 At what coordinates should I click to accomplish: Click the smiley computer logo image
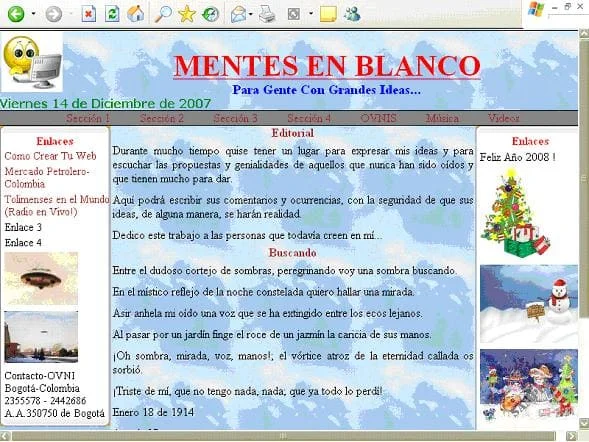click(32, 63)
